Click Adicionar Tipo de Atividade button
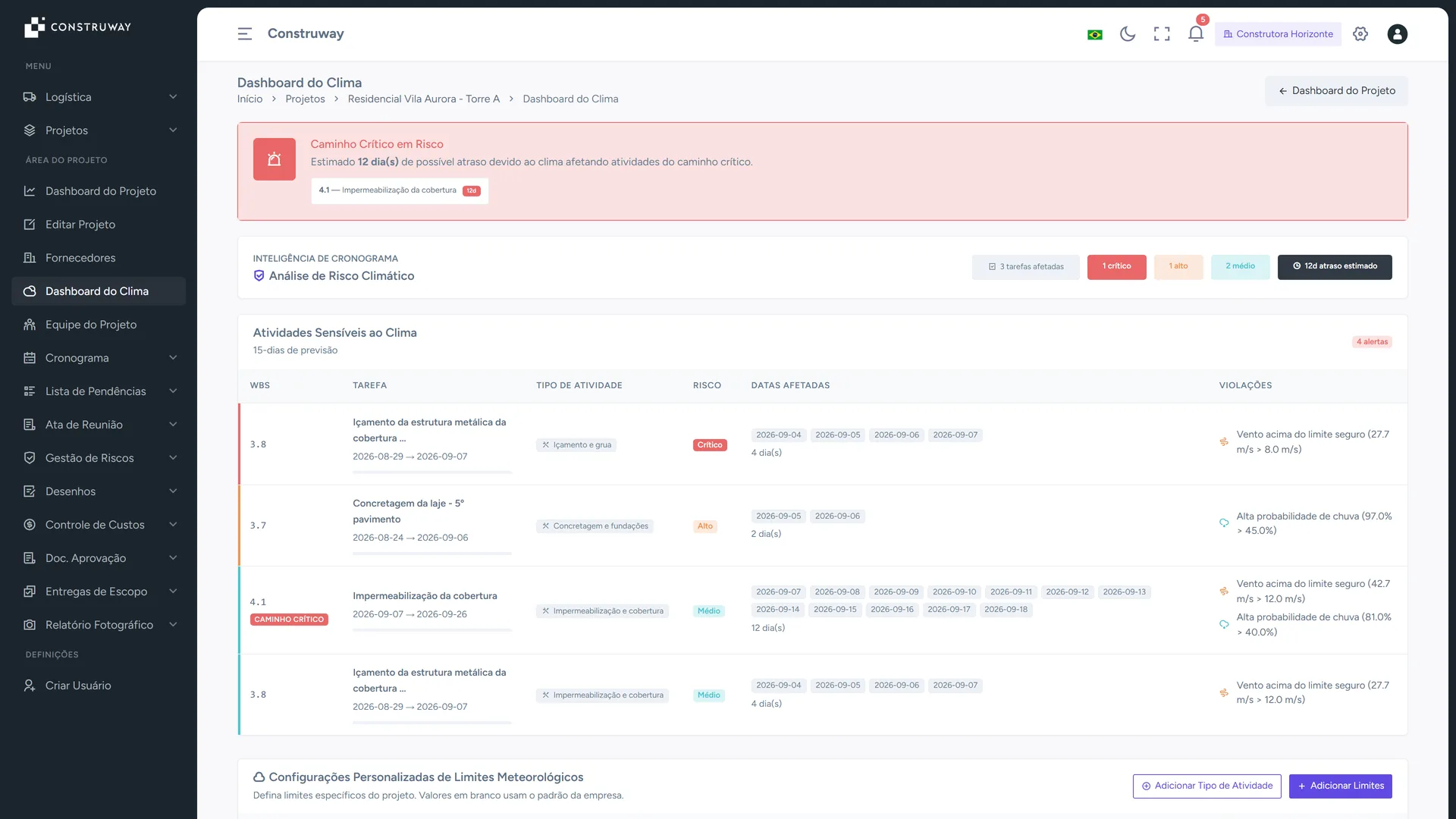This screenshot has height=819, width=1456. coord(1207,786)
